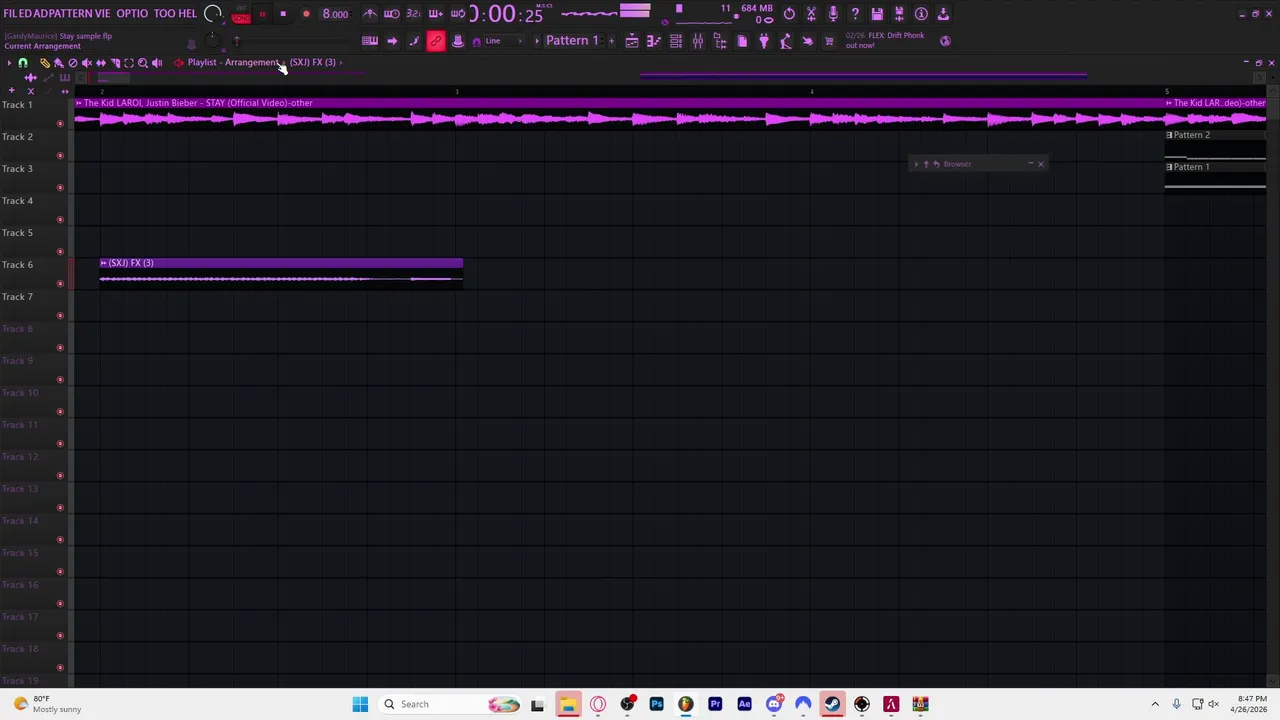Click the pause button in transport controls
The width and height of the screenshot is (1280, 720).
[262, 14]
